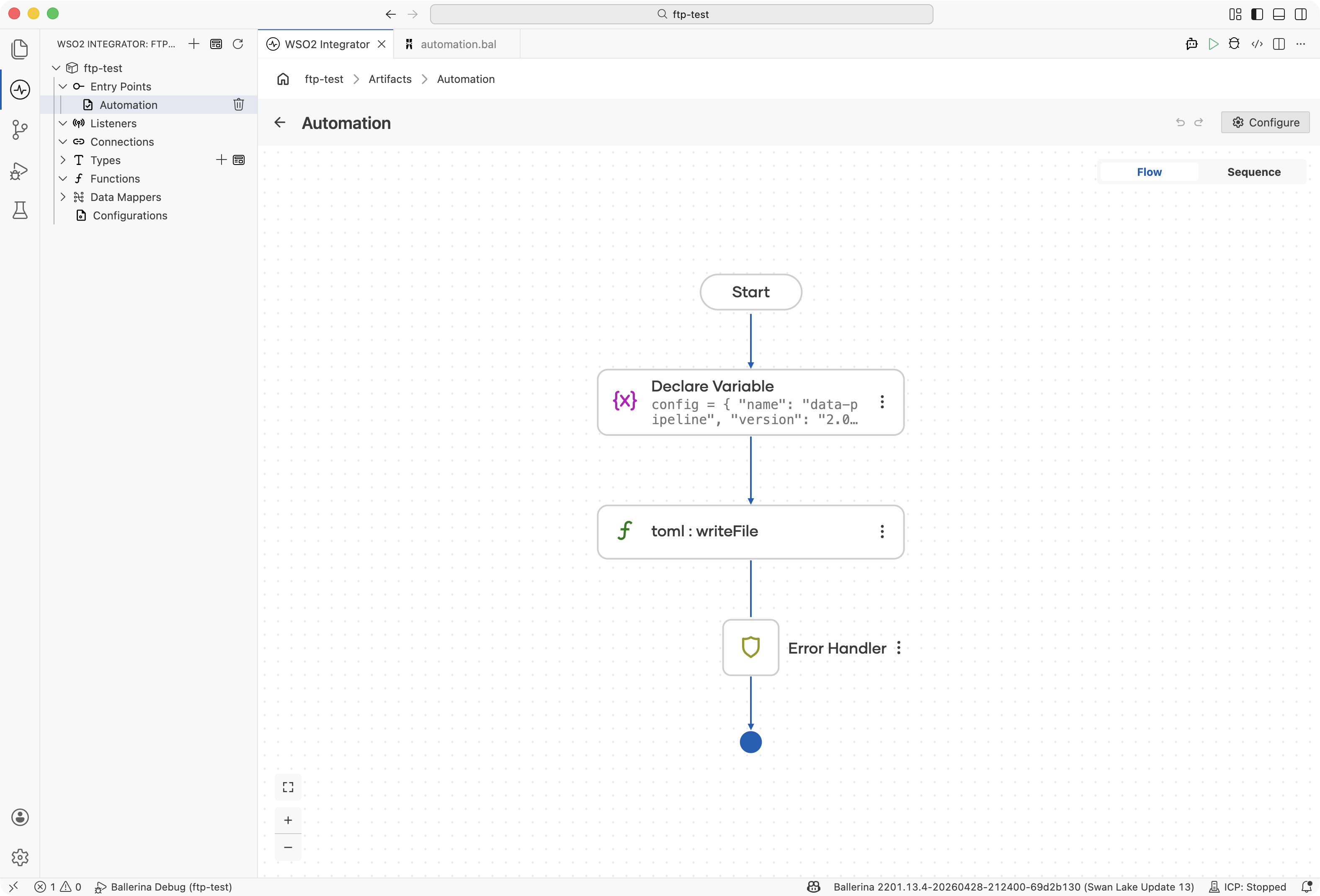This screenshot has height=896, width=1320.
Task: Click the home icon in breadcrumb
Action: pos(283,79)
